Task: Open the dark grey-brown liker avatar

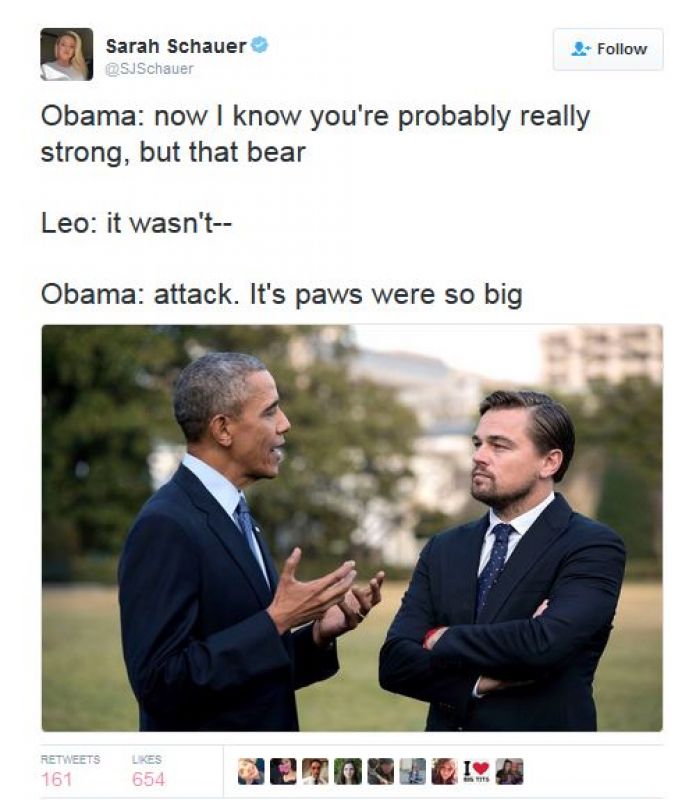Action: pos(381,771)
